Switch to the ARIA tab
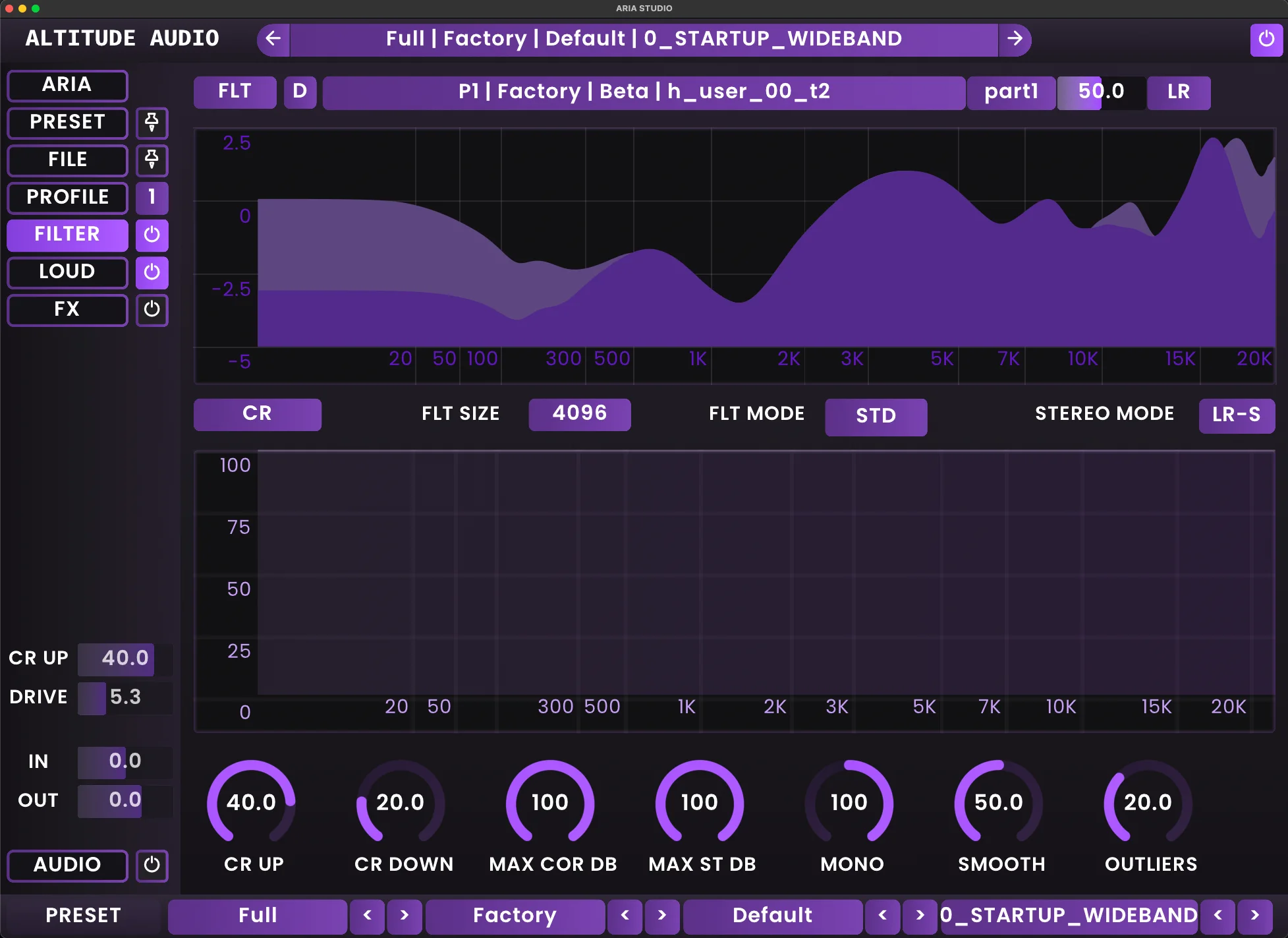This screenshot has height=938, width=1288. tap(67, 85)
